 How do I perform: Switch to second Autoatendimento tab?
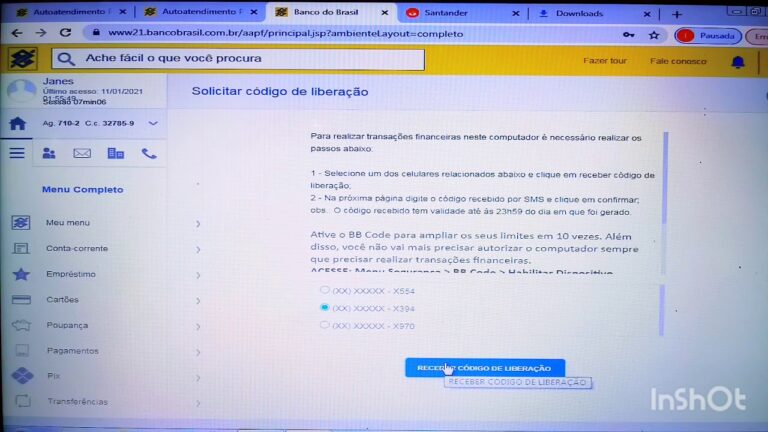coord(201,12)
